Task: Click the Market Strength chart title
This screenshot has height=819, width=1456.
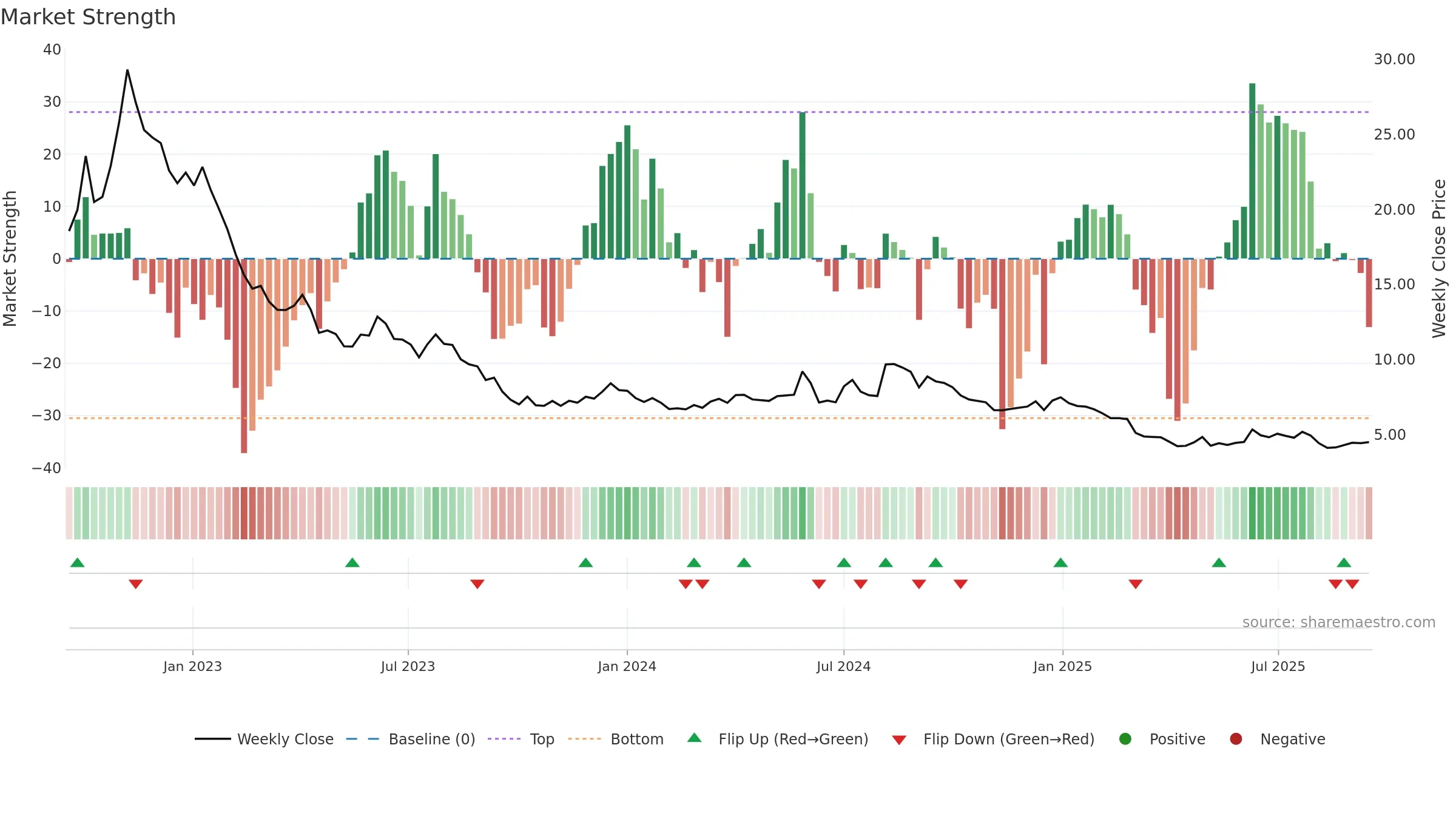Action: (x=88, y=17)
